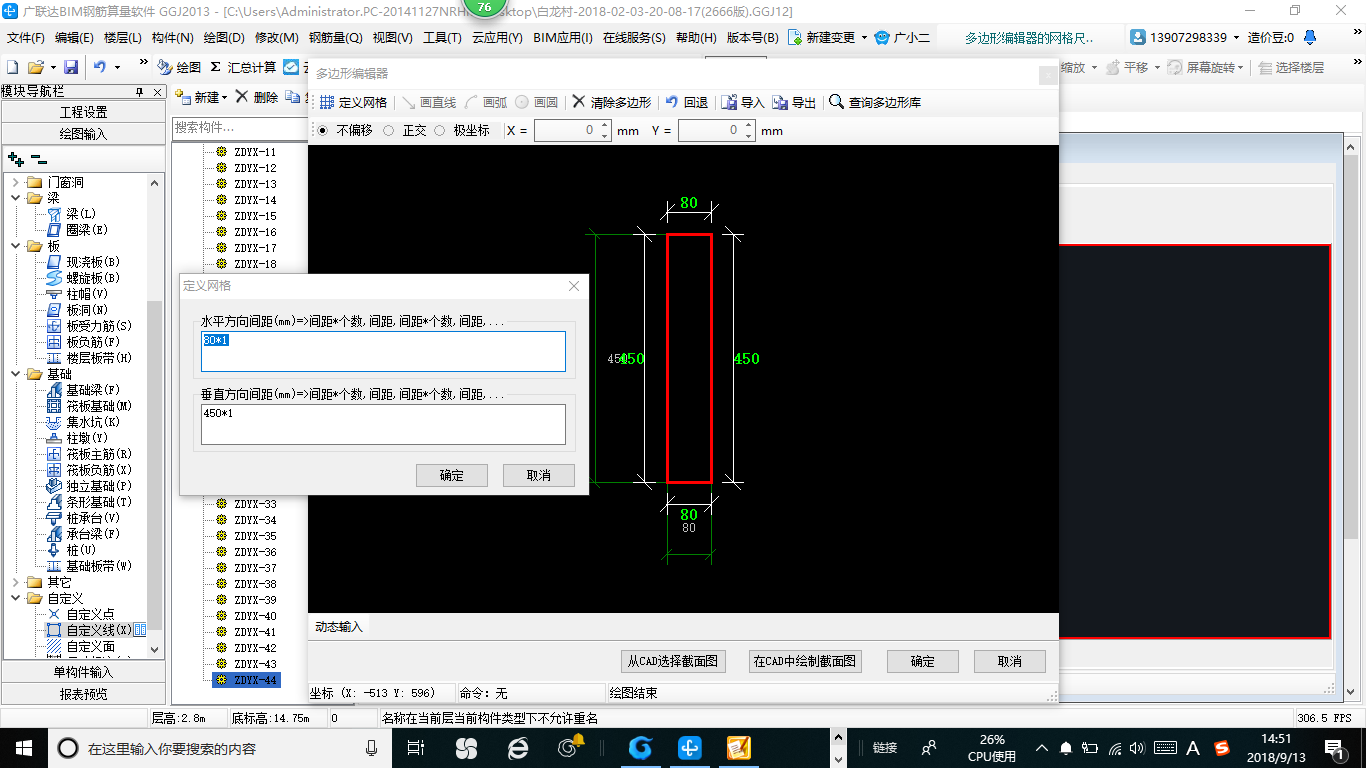Click the 工程设置 navigation button
This screenshot has width=1366, height=768.
tap(83, 112)
